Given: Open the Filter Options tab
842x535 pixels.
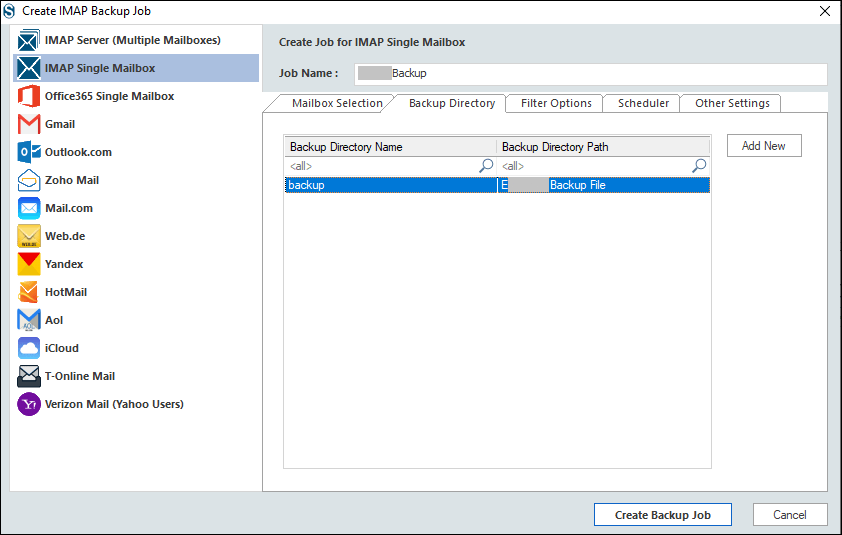Looking at the screenshot, I should [x=556, y=103].
